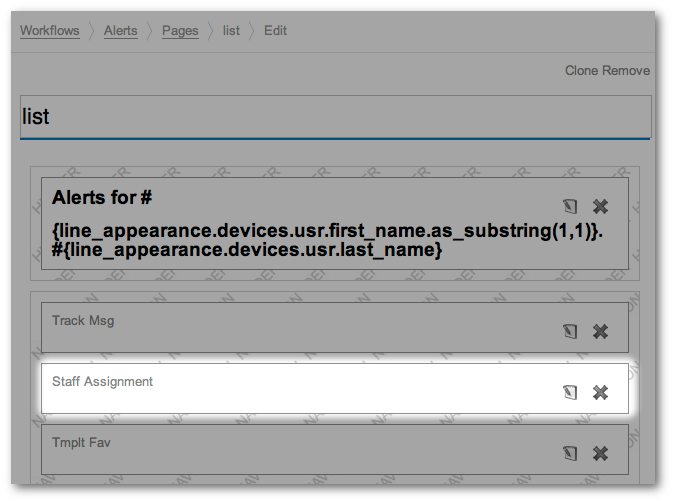Screen dimensions: 674x503
Task: Edit the Alerts header block
Action: [570, 207]
